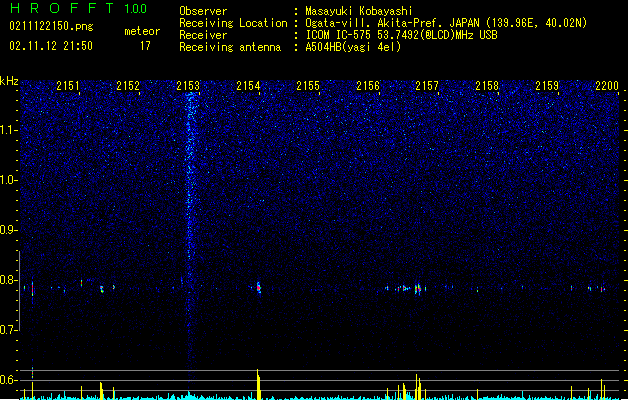Screen dimensions: 629x400
Task: Click the yellow intensity spike near 2157
Action: coord(418,387)
